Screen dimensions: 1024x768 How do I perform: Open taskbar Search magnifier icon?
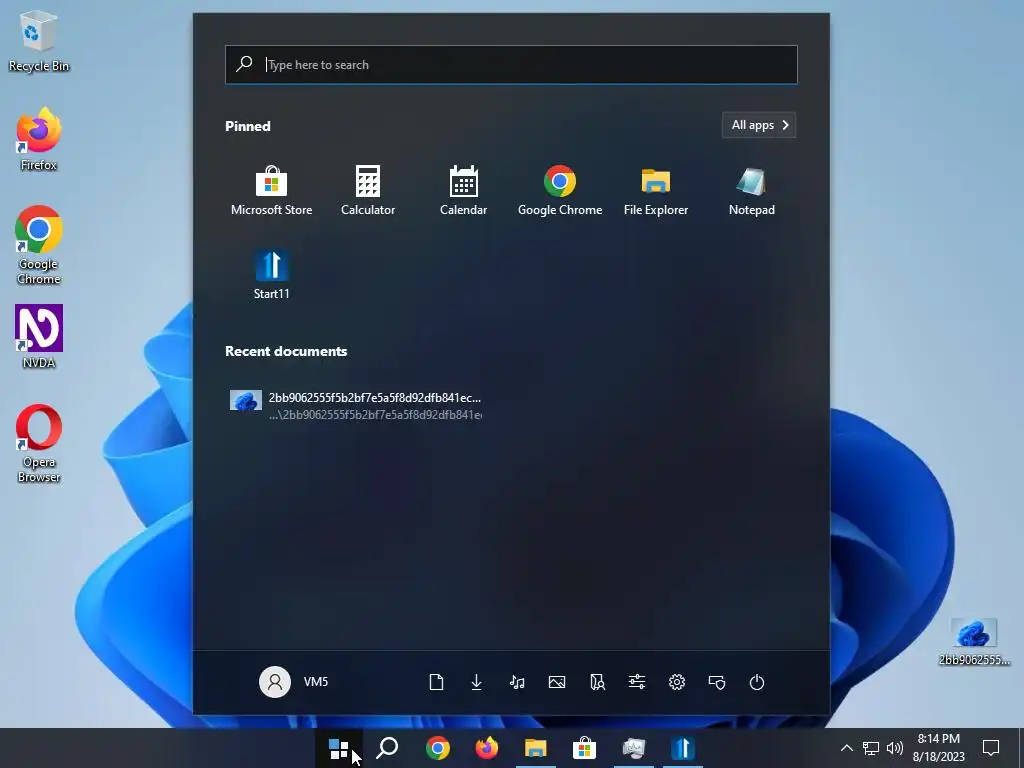click(x=388, y=748)
